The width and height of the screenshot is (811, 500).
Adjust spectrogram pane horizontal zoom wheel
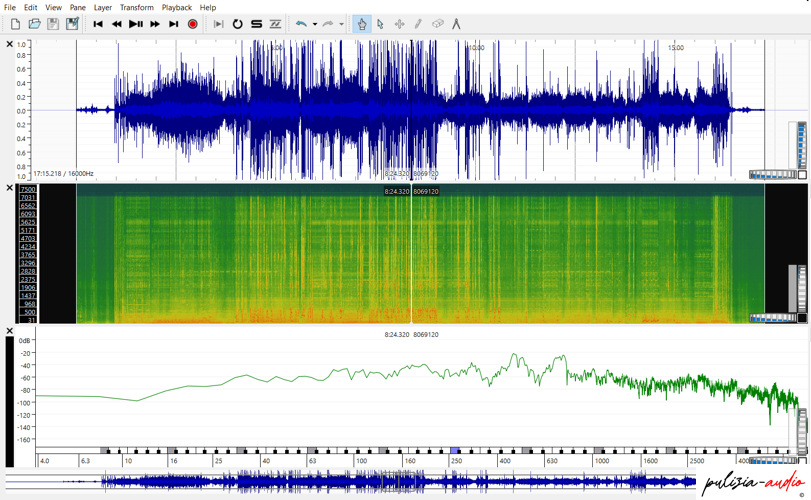click(773, 318)
